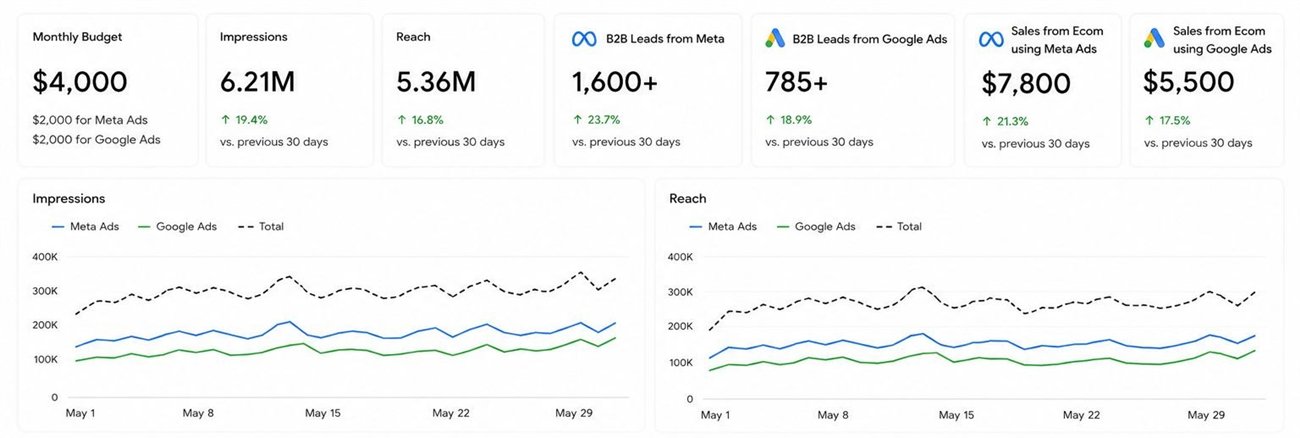The width and height of the screenshot is (1300, 438).
Task: Click the "$2,000 for Meta Ads" line
Action: pyautogui.click(x=90, y=119)
